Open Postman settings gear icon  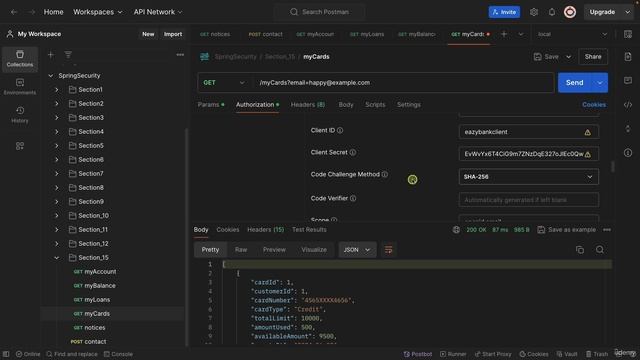pyautogui.click(x=534, y=12)
